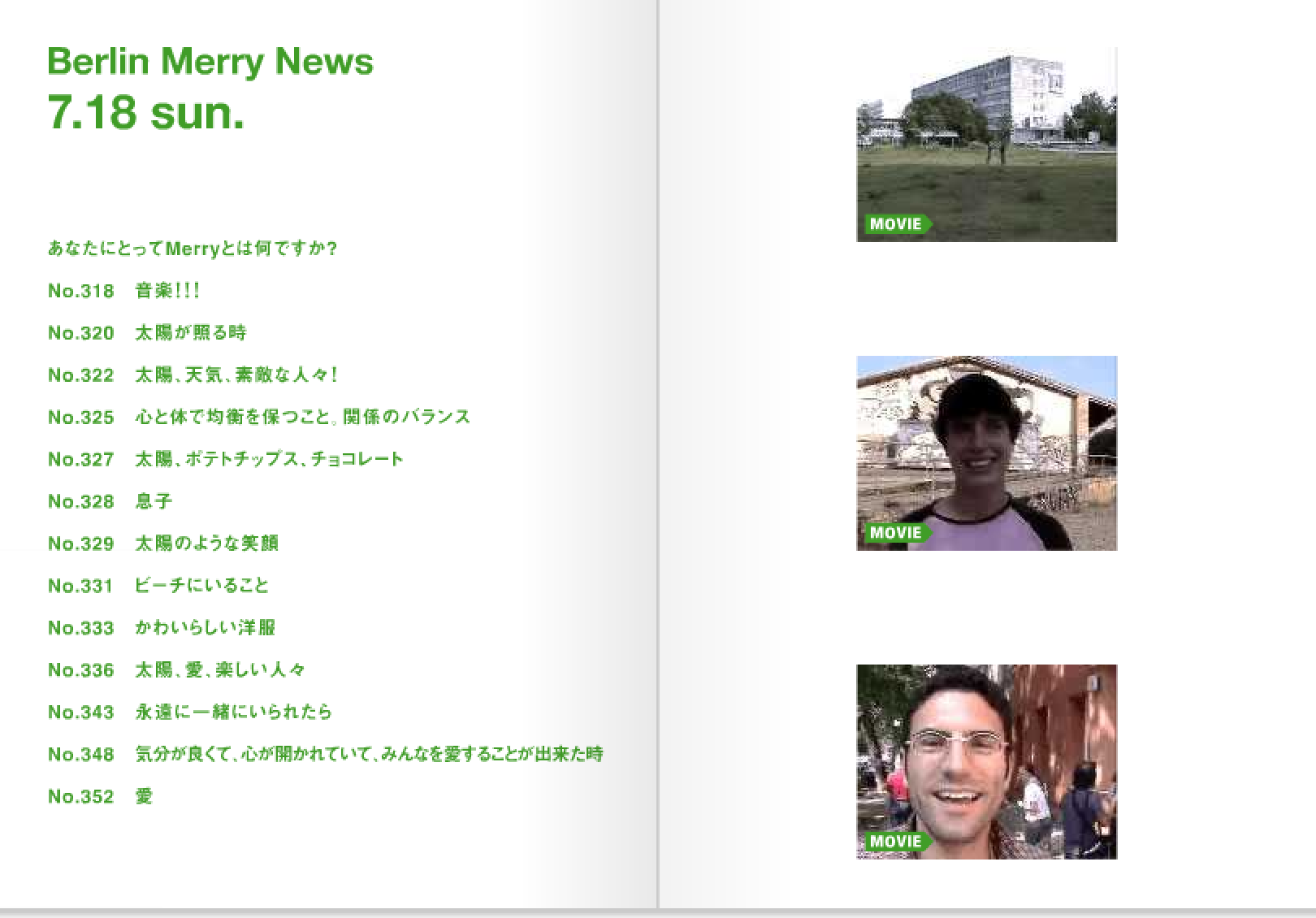
Task: Select entry No.348 about 気分が良くて
Action: [326, 756]
